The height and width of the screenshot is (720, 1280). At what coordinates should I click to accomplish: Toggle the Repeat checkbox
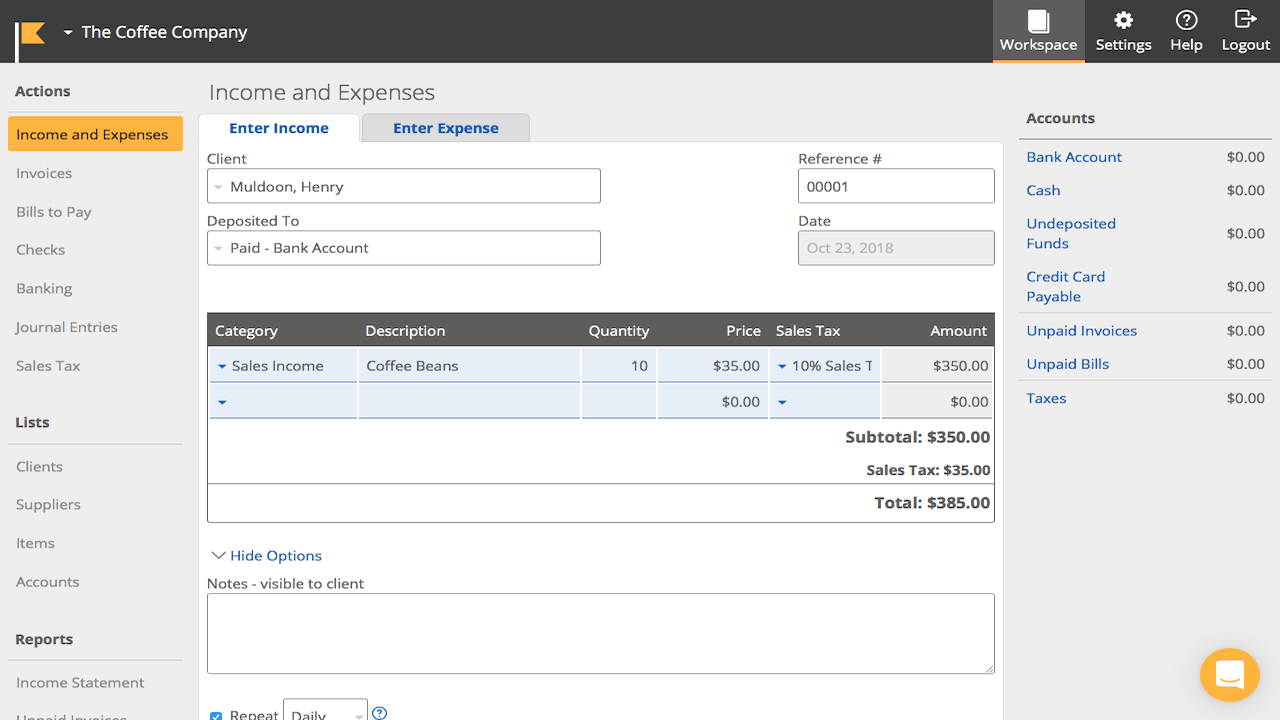click(216, 716)
